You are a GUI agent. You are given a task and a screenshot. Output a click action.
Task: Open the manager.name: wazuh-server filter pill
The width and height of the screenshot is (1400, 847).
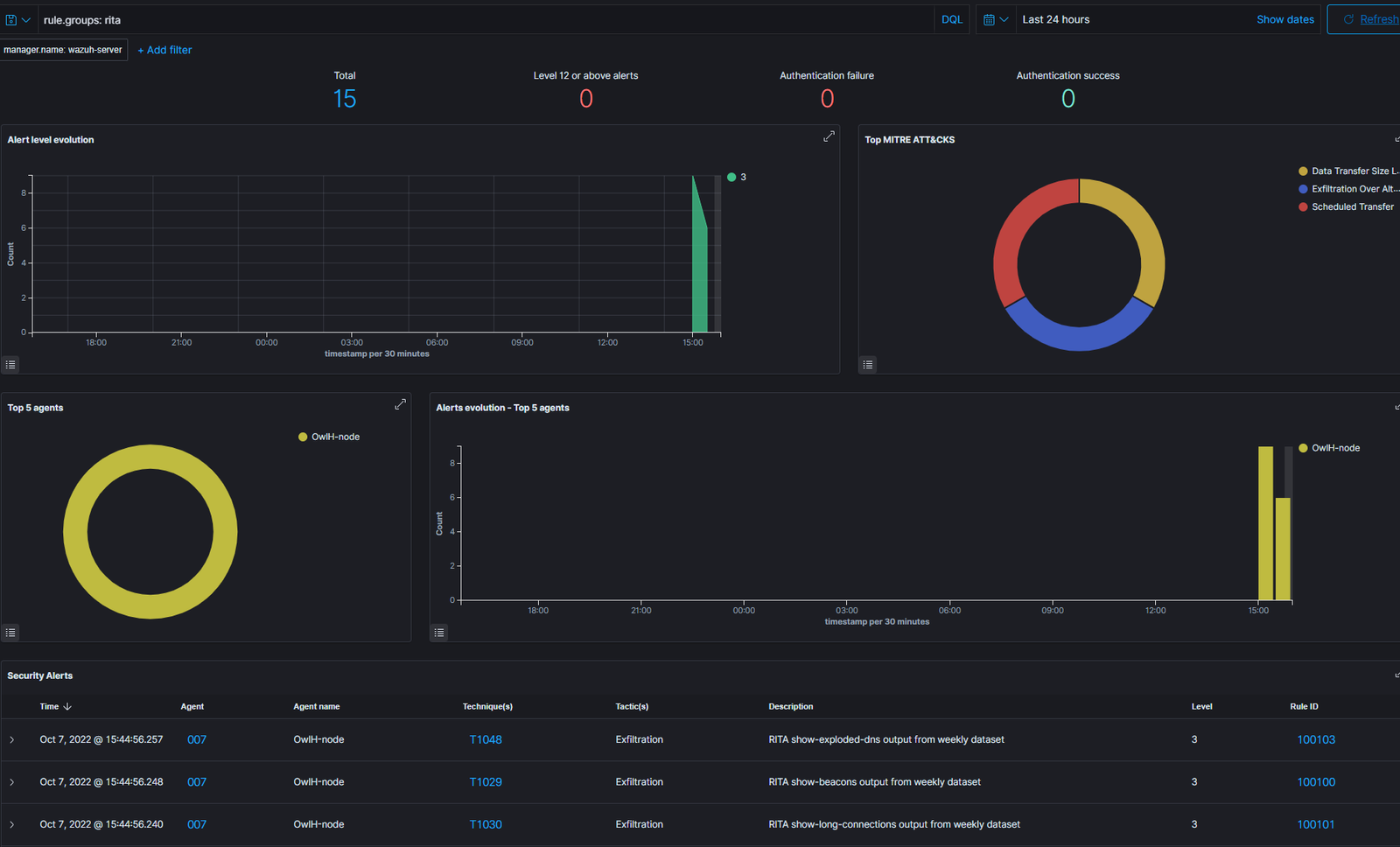(63, 50)
